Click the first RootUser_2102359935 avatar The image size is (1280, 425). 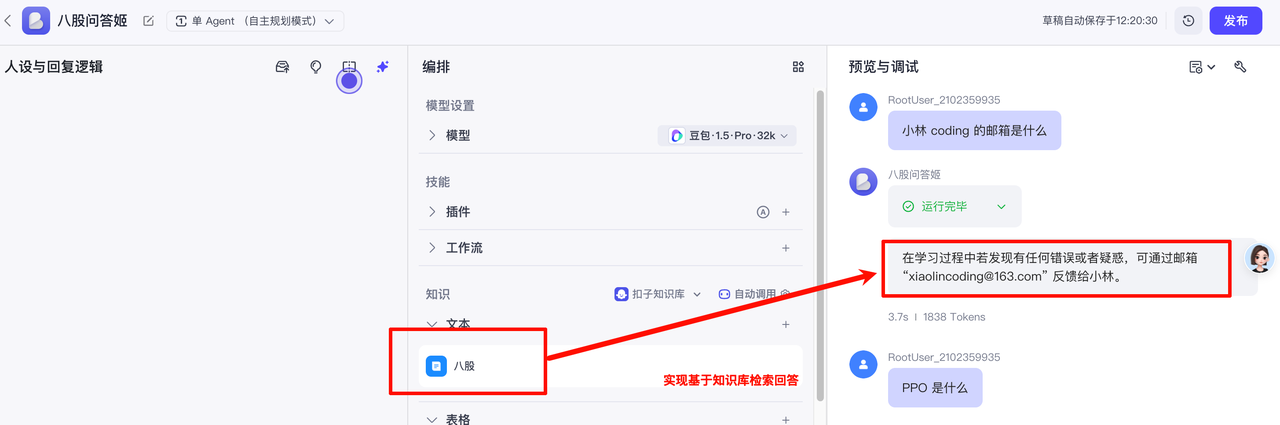pyautogui.click(x=864, y=107)
